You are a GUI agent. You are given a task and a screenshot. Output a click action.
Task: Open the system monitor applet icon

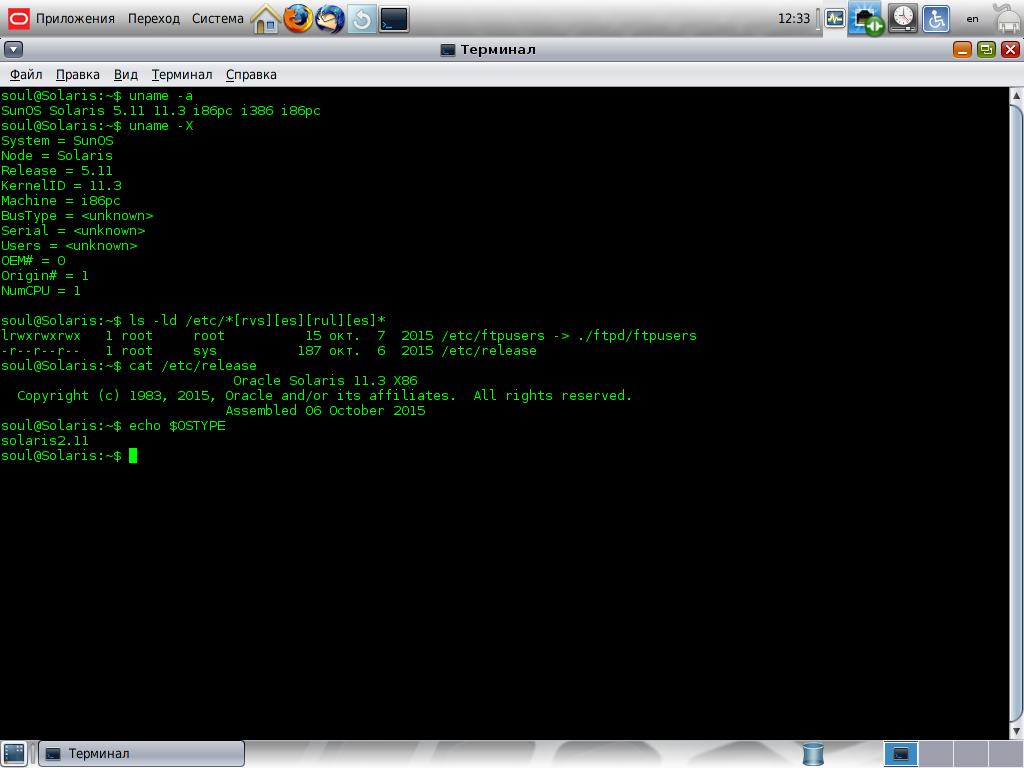[835, 19]
